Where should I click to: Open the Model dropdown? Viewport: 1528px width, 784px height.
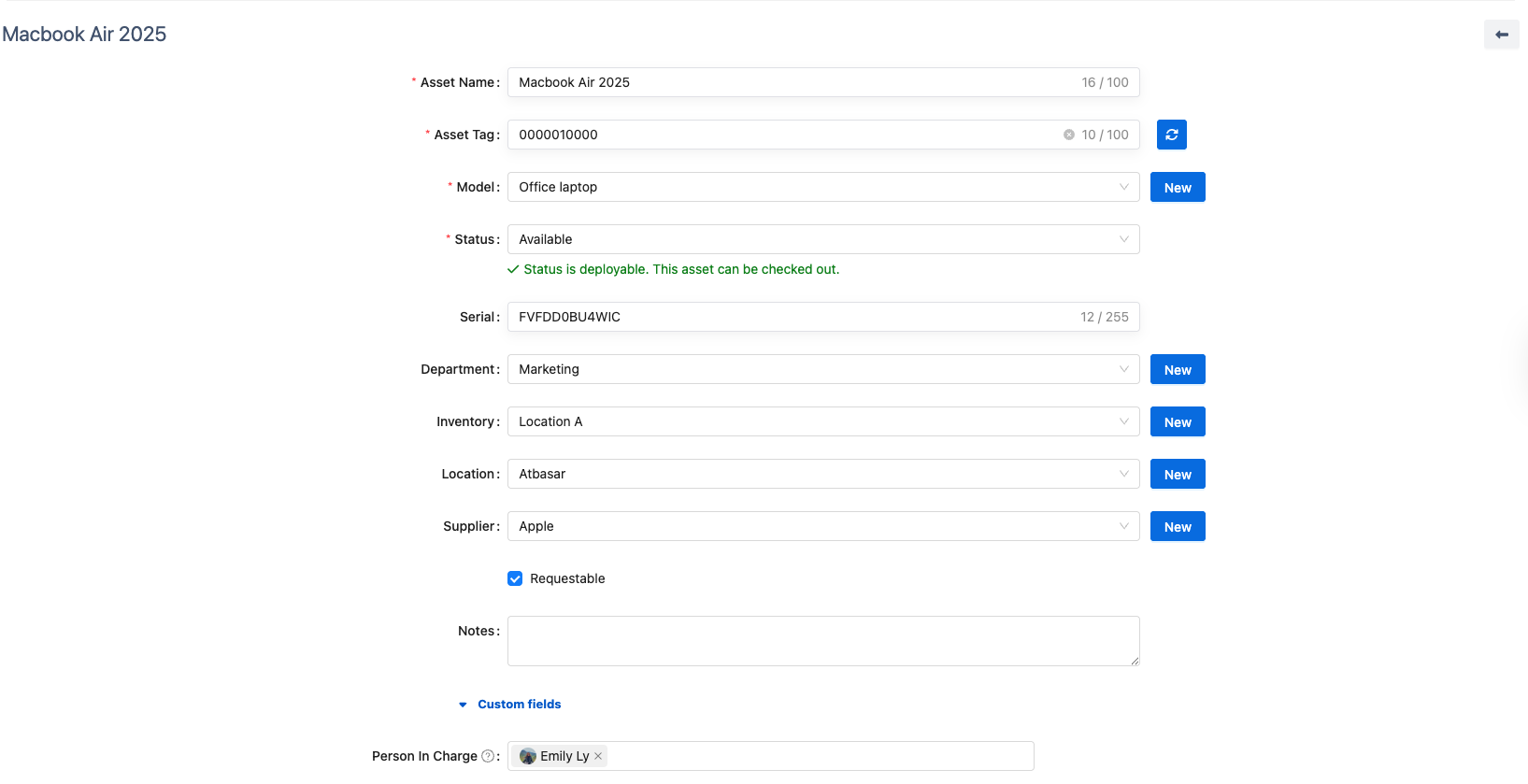click(822, 187)
